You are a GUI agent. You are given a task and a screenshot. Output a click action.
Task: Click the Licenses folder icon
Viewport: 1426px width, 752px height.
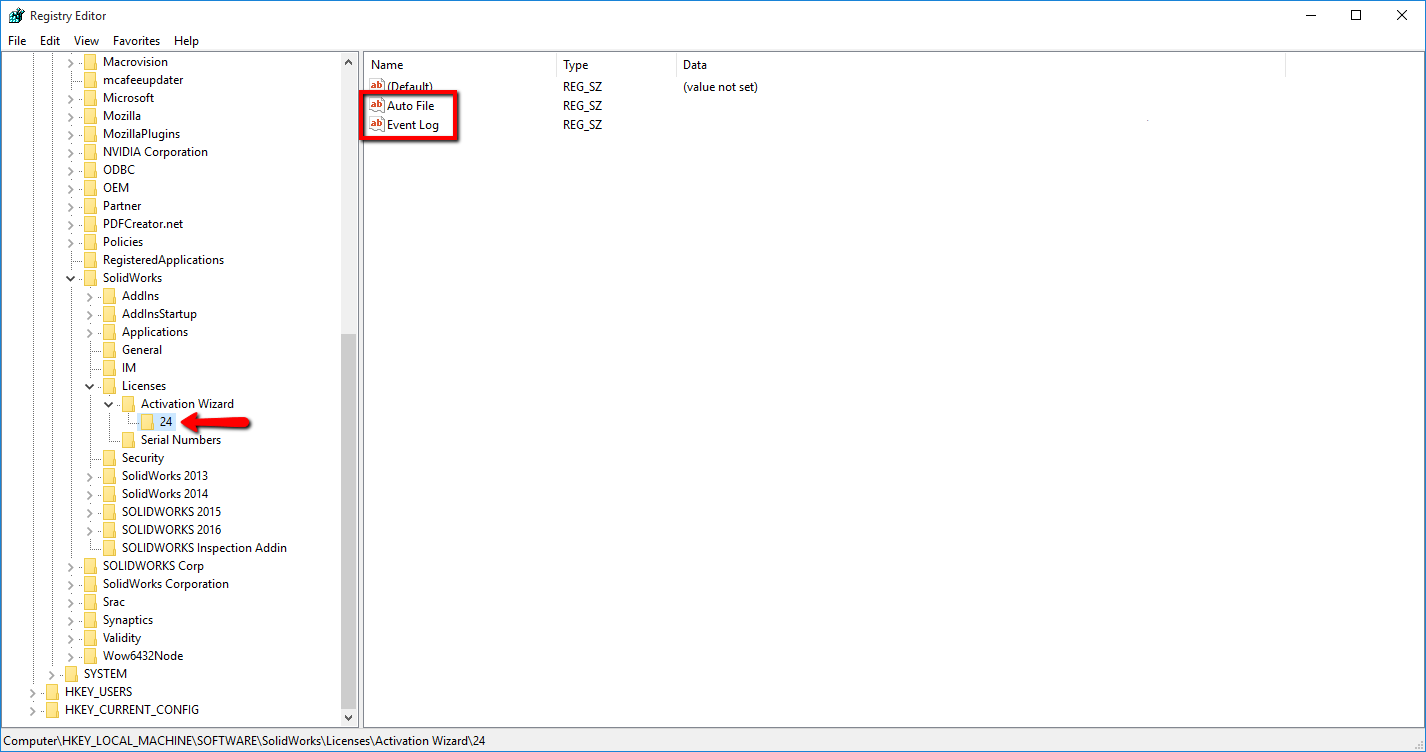click(111, 386)
